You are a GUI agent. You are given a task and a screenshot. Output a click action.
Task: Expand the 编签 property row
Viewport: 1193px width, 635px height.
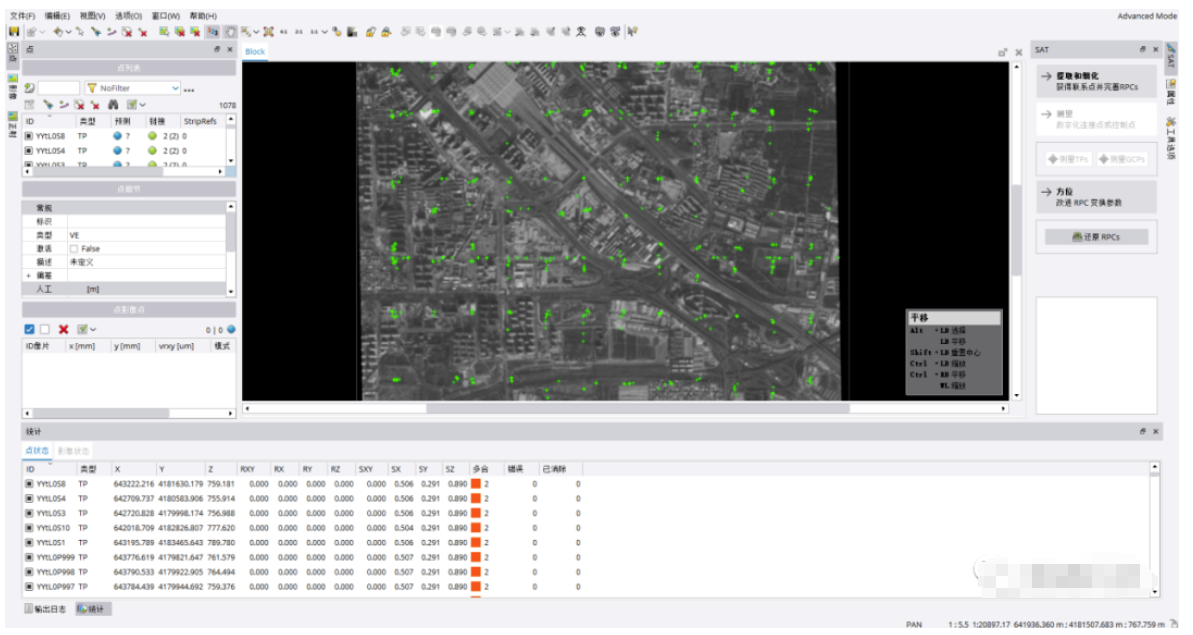point(28,275)
